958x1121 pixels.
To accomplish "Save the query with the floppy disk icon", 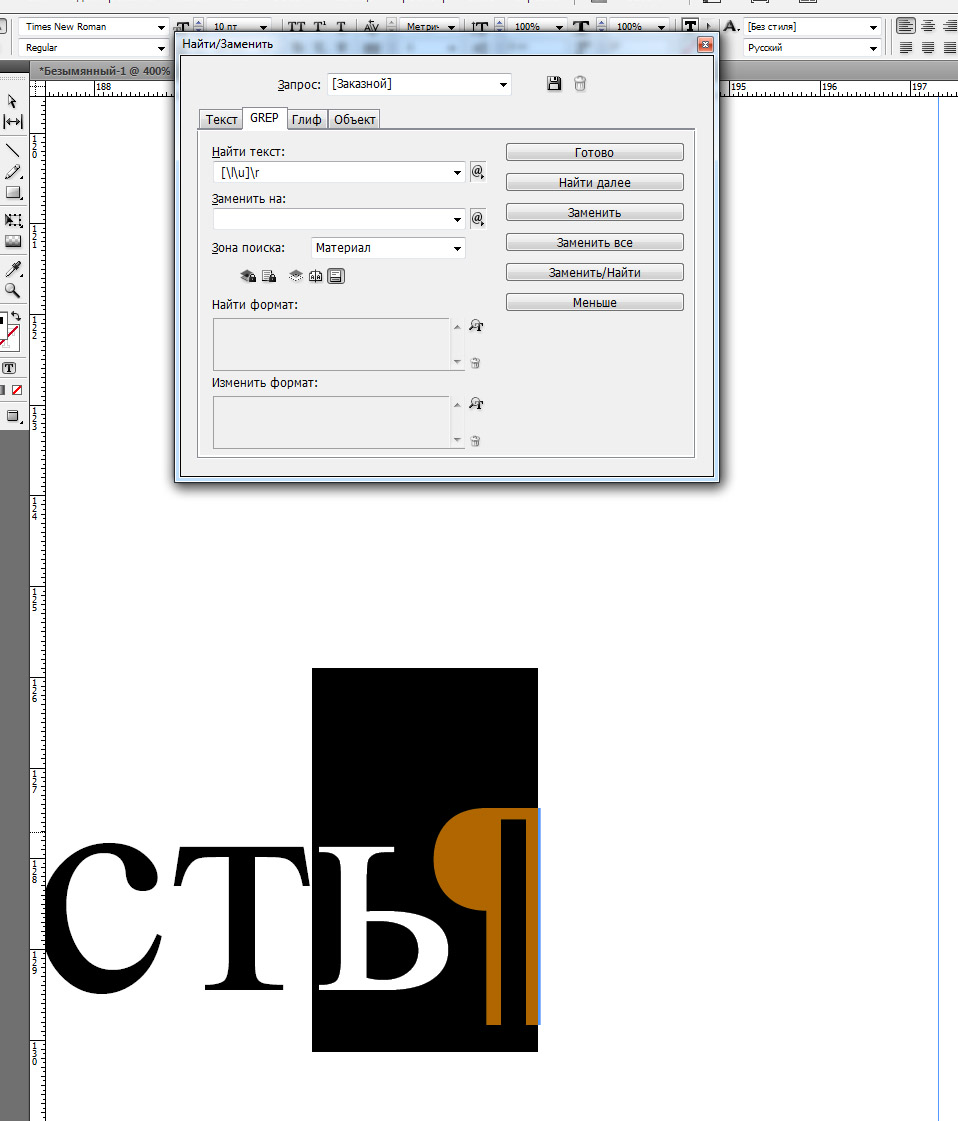I will [554, 84].
